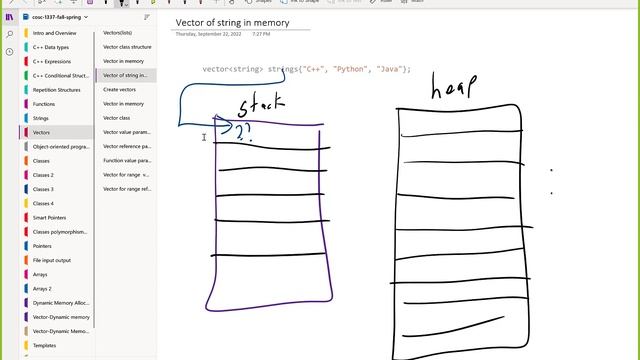Open the Vector for range ref... page

click(x=126, y=189)
